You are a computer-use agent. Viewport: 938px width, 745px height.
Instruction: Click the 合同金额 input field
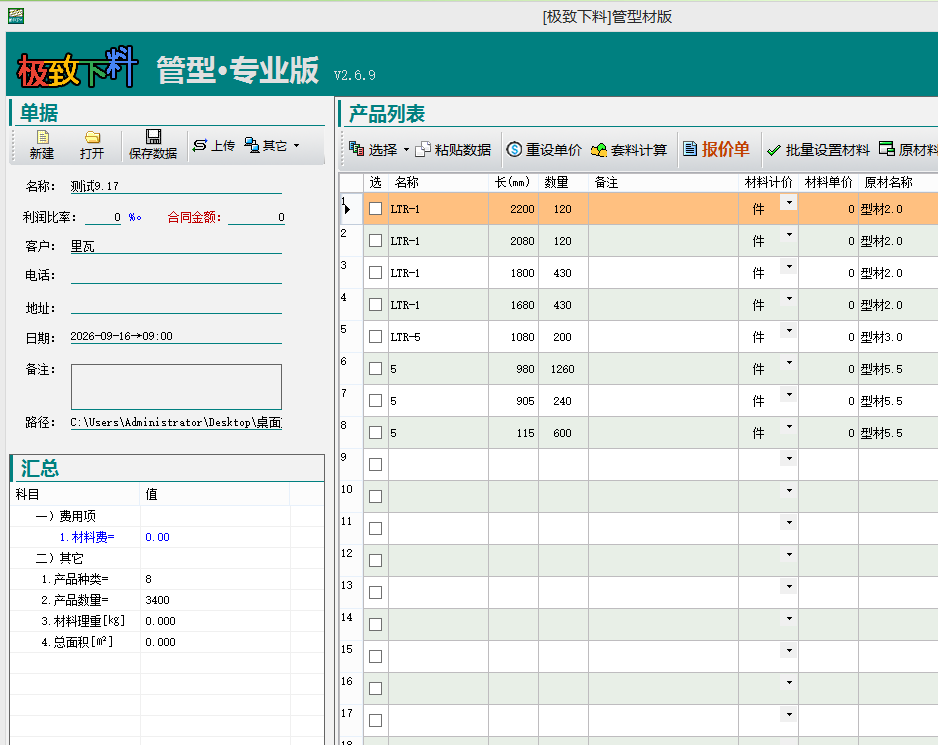coord(257,217)
